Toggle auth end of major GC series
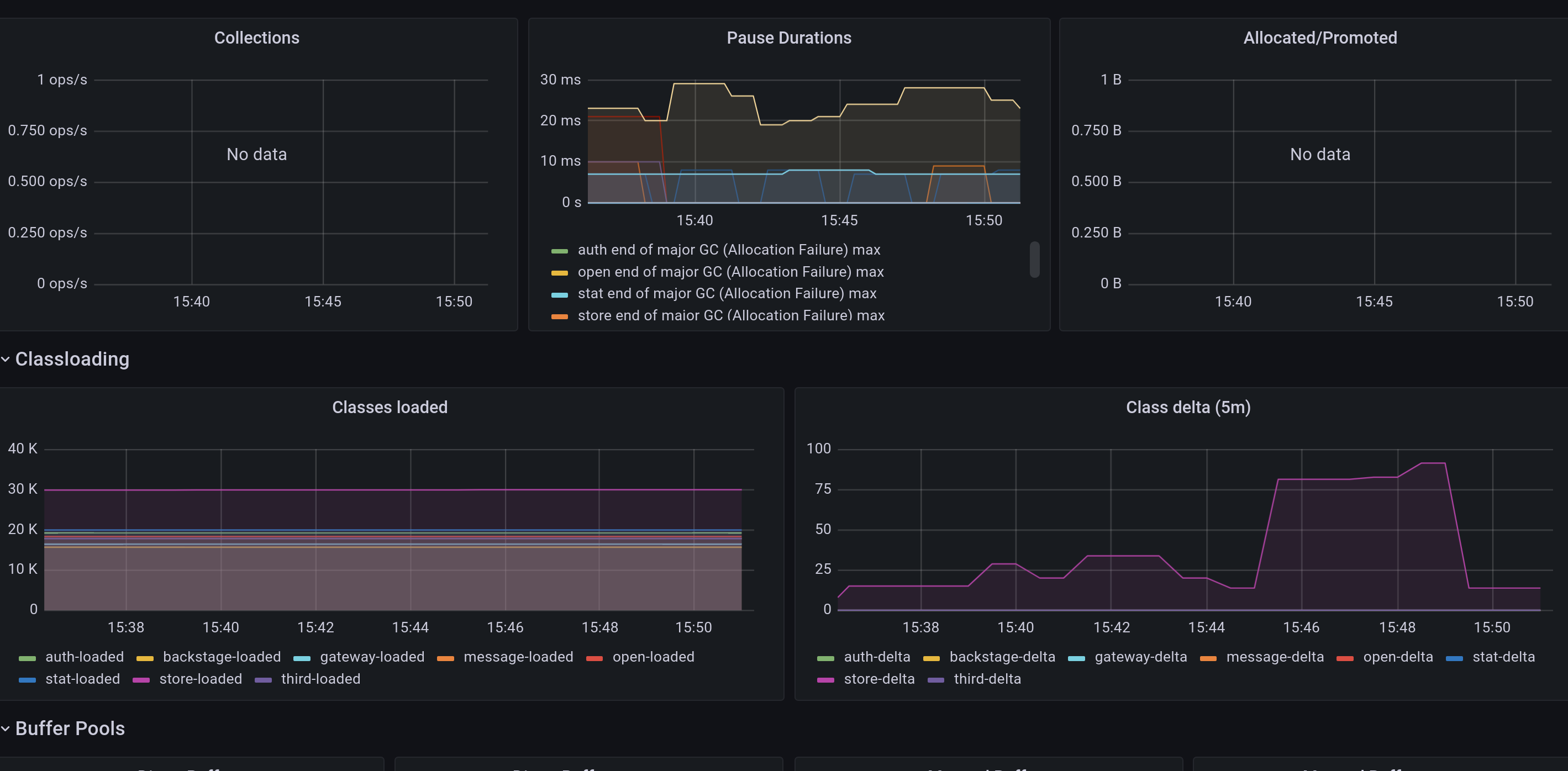This screenshot has height=771, width=1568. [x=728, y=250]
